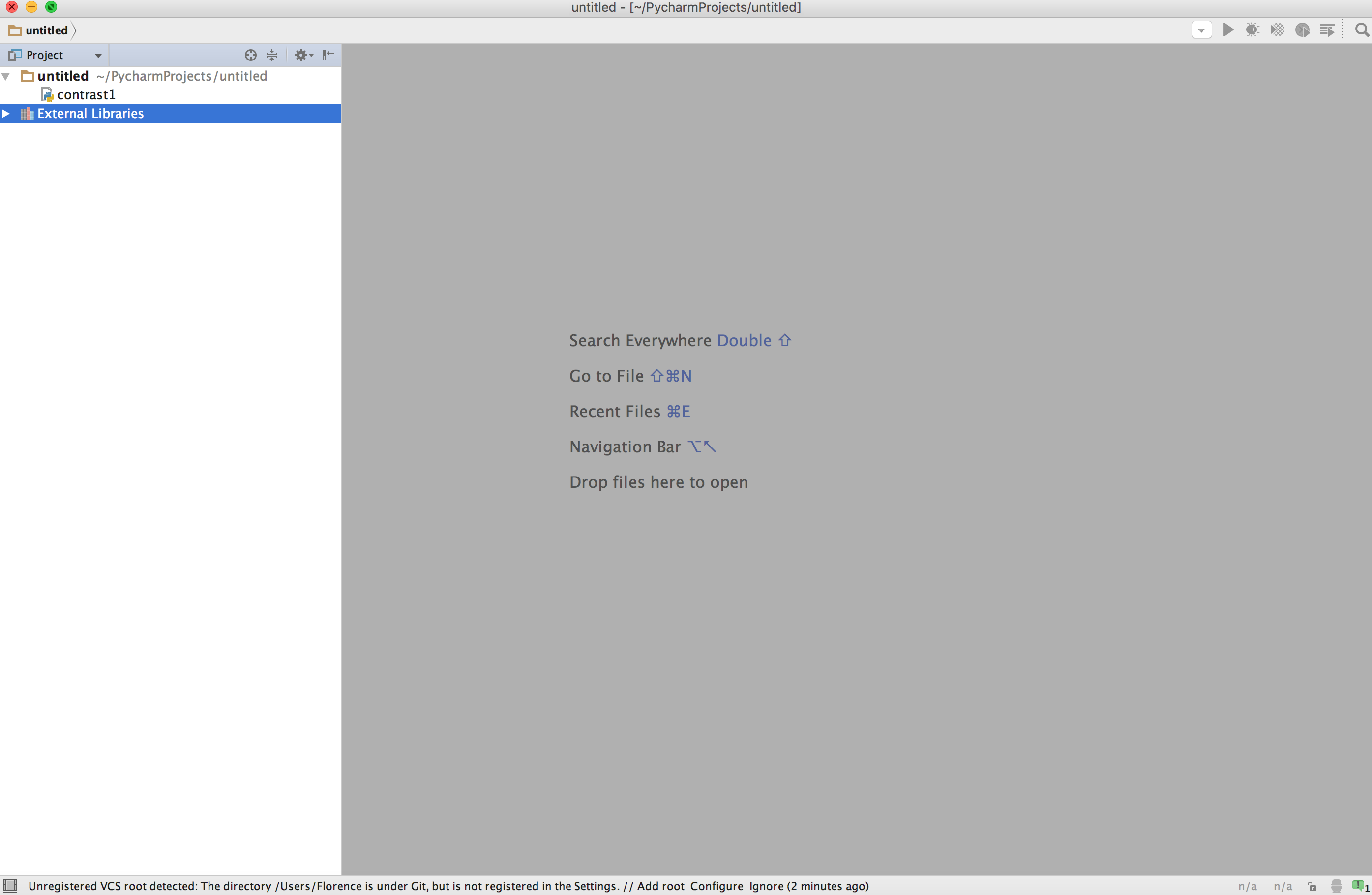The height and width of the screenshot is (895, 1372).
Task: Toggle read-only lock icon in status bar
Action: [1312, 886]
